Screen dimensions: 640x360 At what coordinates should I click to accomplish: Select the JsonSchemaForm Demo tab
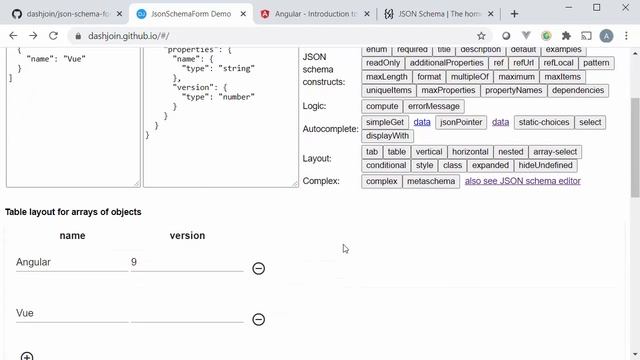pos(191,14)
